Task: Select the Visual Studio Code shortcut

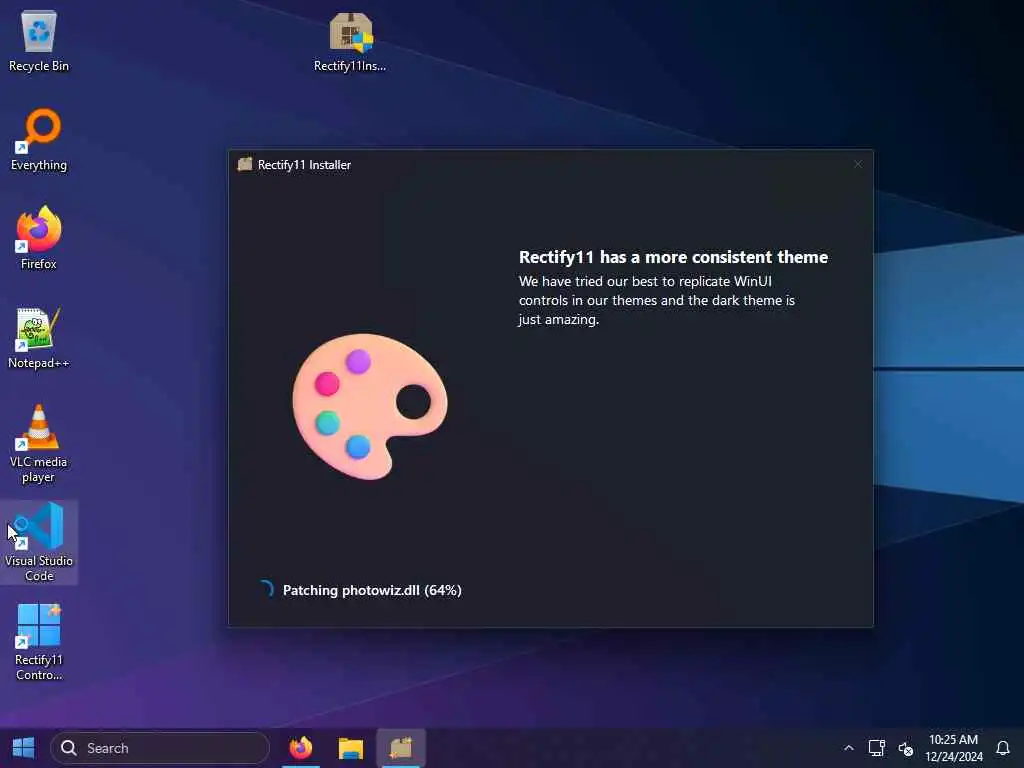Action: tap(39, 542)
